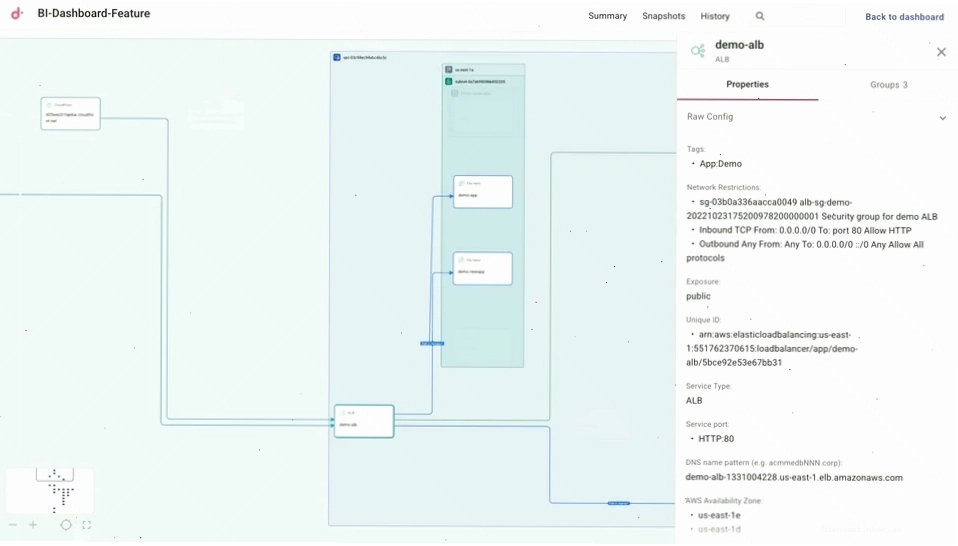Click the App:Demo tag text

[720, 164]
